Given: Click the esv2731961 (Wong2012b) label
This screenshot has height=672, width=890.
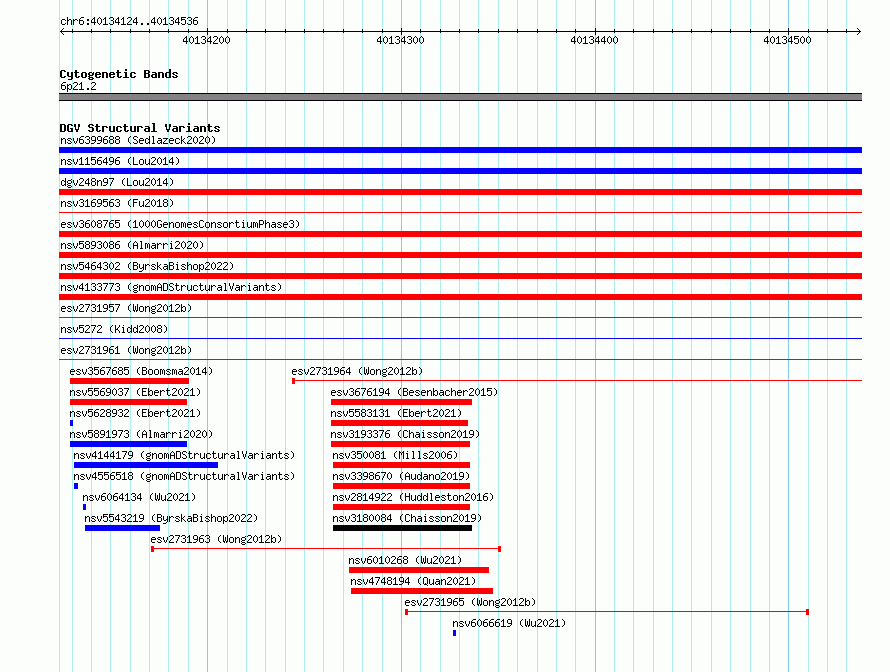Looking at the screenshot, I should (x=126, y=350).
